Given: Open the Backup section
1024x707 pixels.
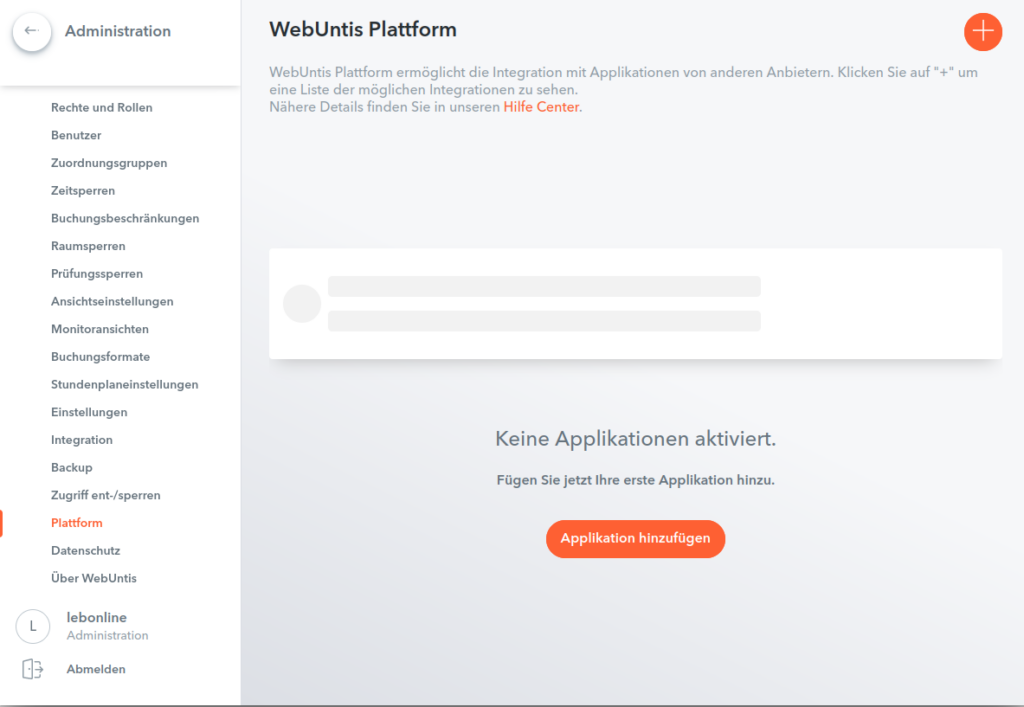Looking at the screenshot, I should click(71, 467).
